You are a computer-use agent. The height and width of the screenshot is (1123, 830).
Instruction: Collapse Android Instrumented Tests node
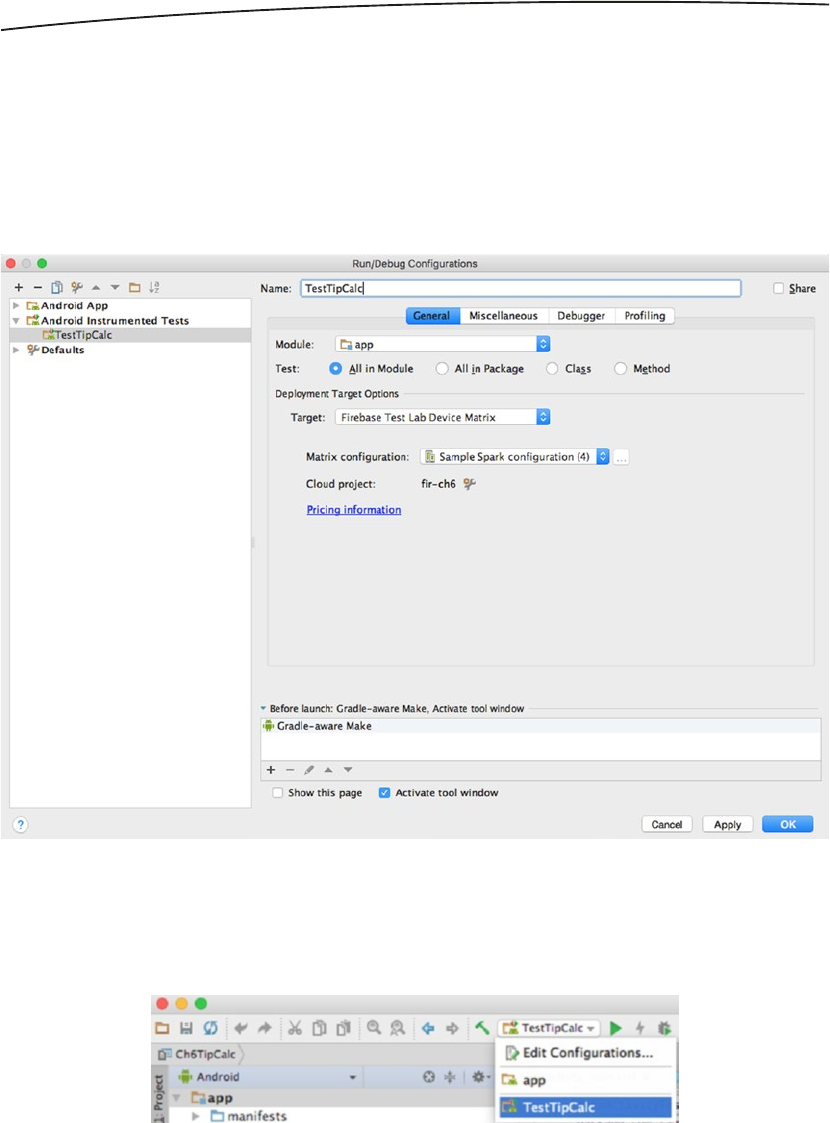click(x=16, y=321)
